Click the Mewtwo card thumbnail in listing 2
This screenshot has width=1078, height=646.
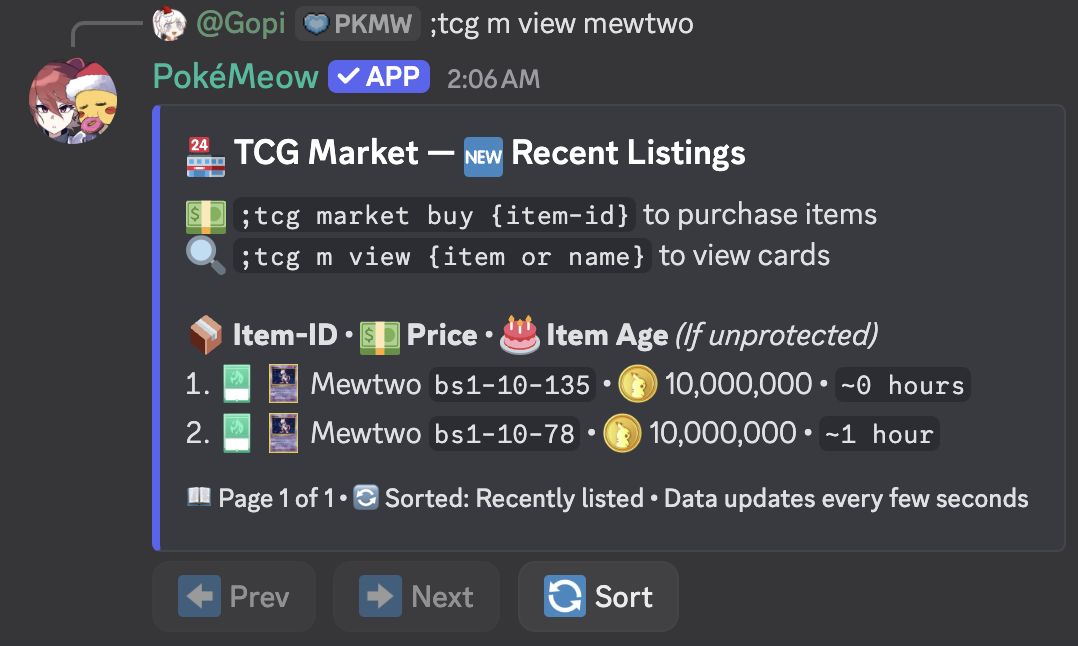(284, 434)
